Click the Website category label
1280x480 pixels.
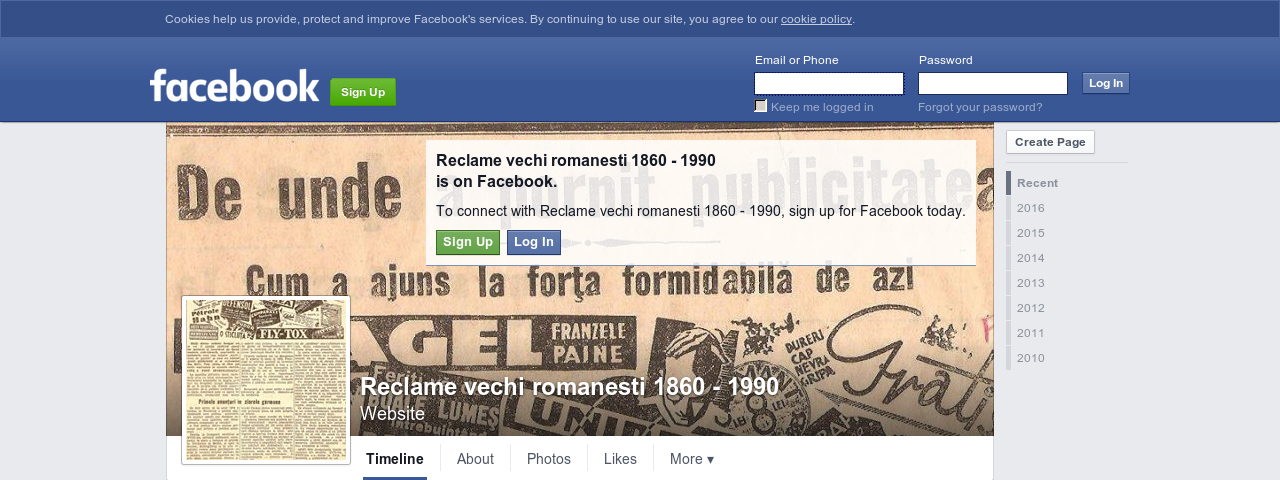(392, 414)
